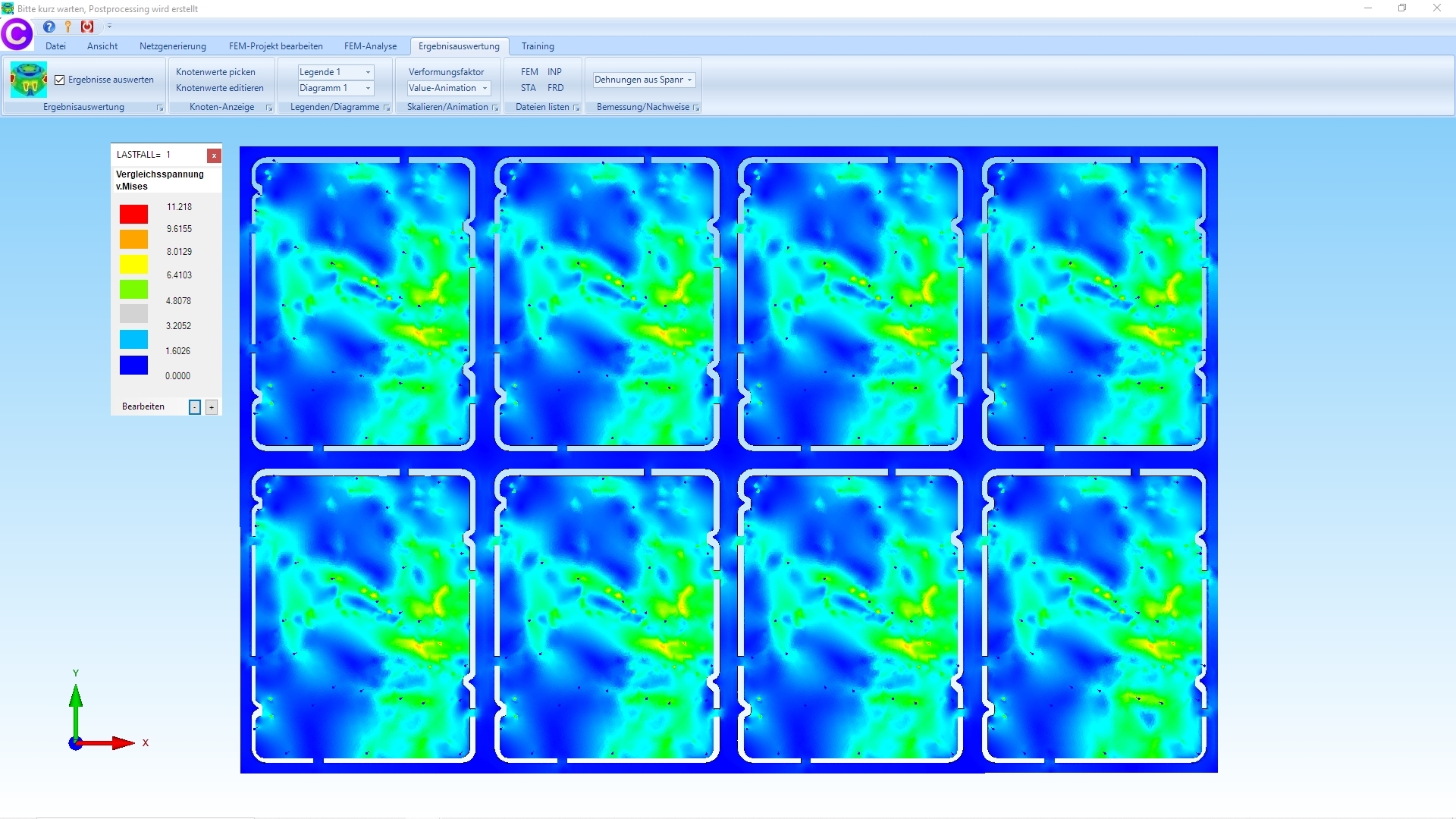Open the help question mark icon
Screen dimensions: 1456x819
49,27
